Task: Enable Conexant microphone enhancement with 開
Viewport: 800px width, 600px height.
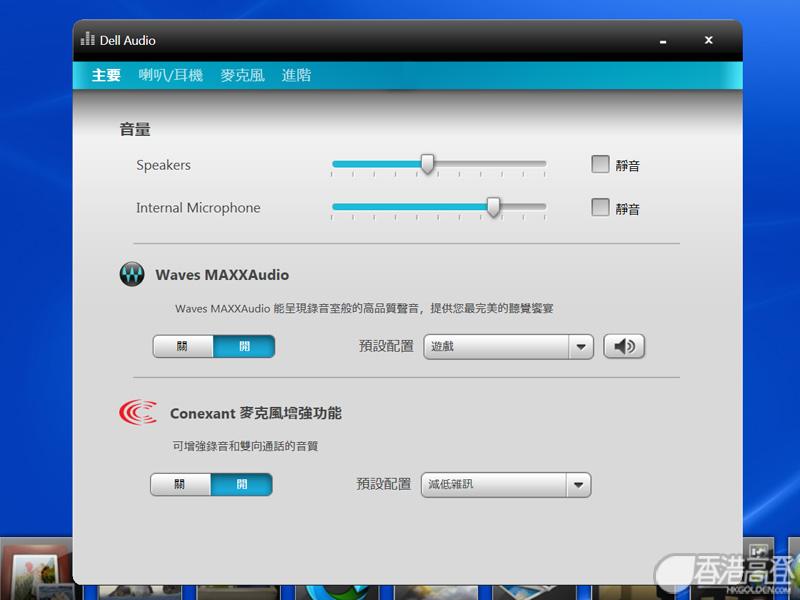Action: point(242,485)
